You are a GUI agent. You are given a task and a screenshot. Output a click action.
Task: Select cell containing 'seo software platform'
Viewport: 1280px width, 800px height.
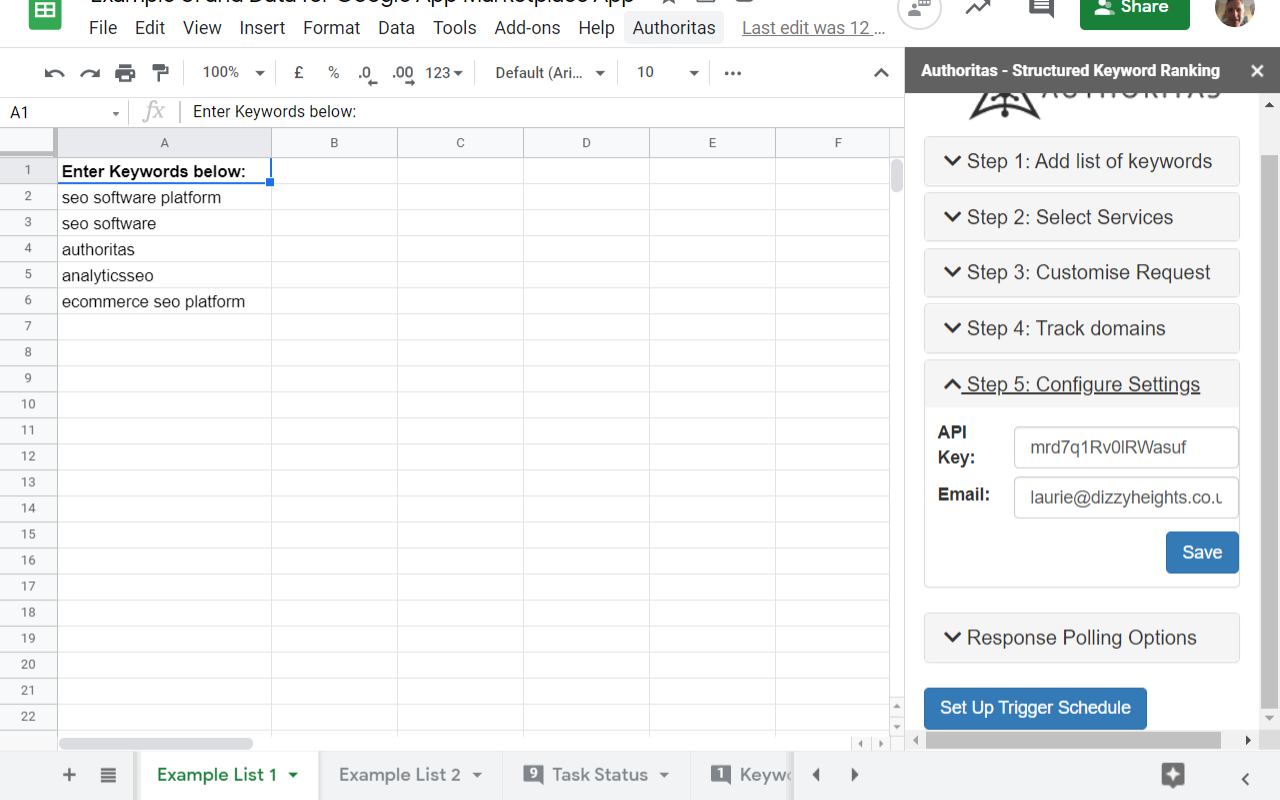(164, 197)
